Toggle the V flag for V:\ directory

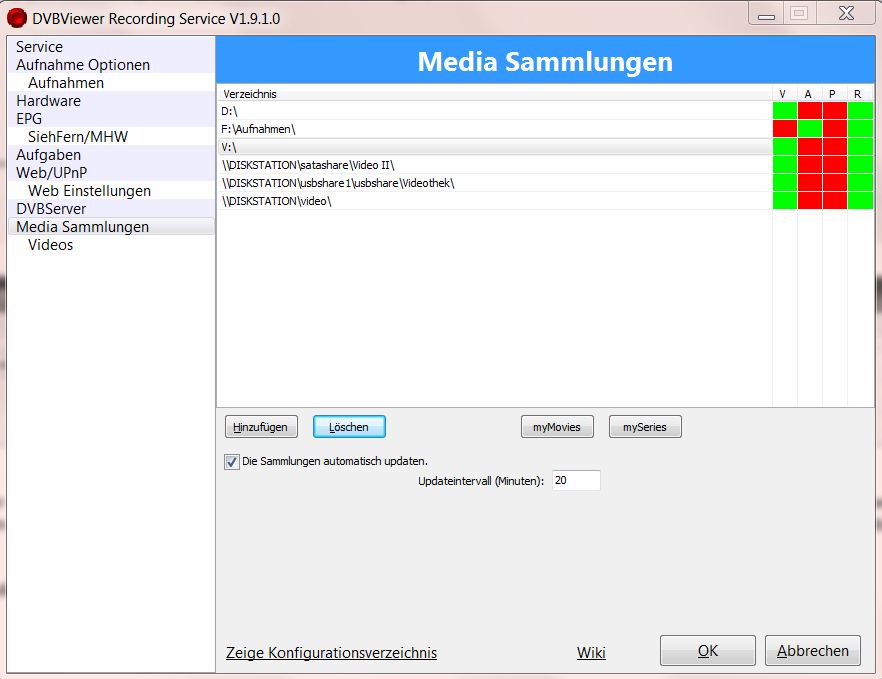pyautogui.click(x=785, y=147)
